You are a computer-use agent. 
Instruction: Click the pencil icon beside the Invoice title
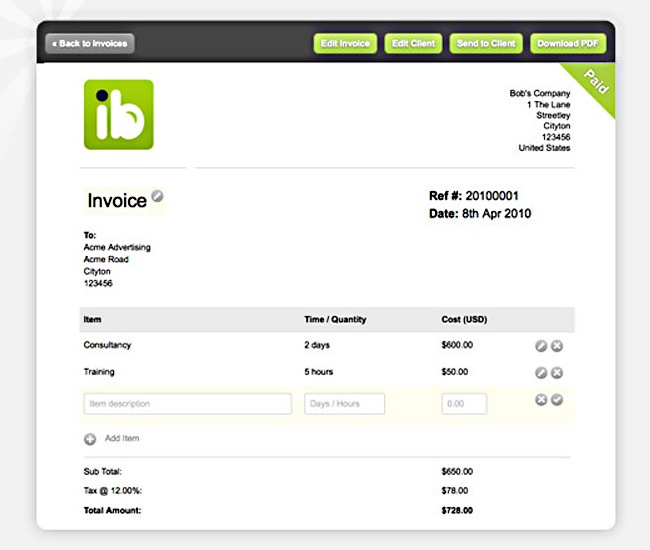click(x=158, y=195)
